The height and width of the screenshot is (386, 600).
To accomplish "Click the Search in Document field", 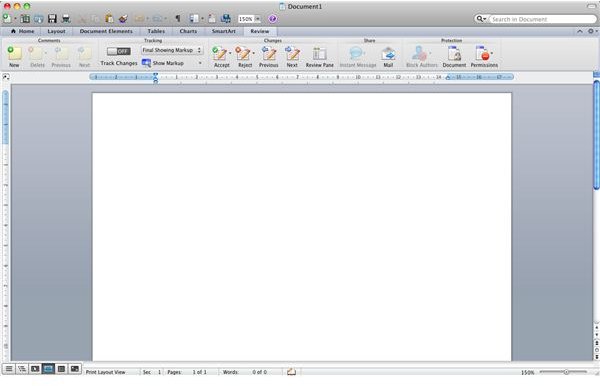I will 542,19.
